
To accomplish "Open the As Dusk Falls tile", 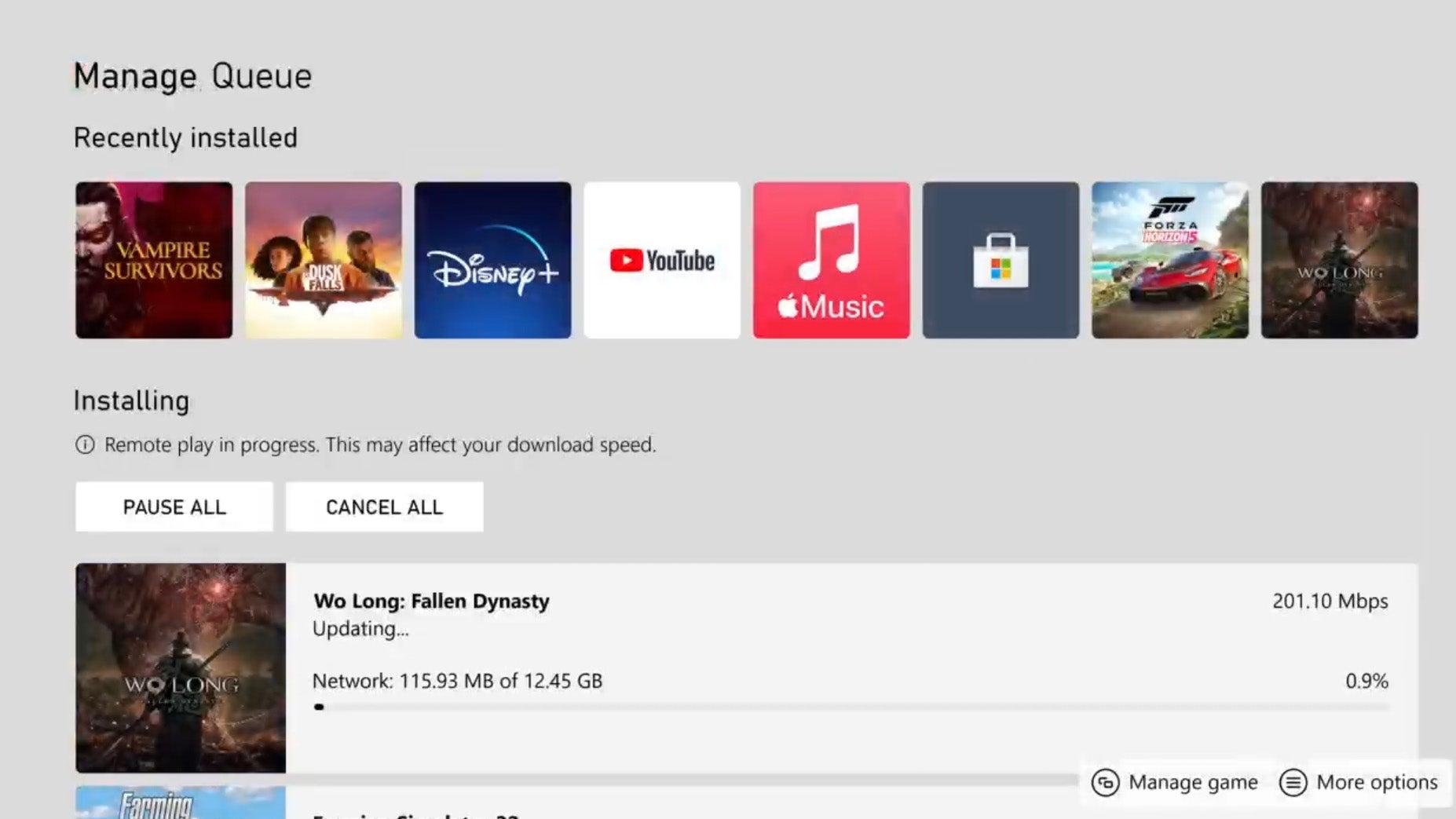I will 324,260.
